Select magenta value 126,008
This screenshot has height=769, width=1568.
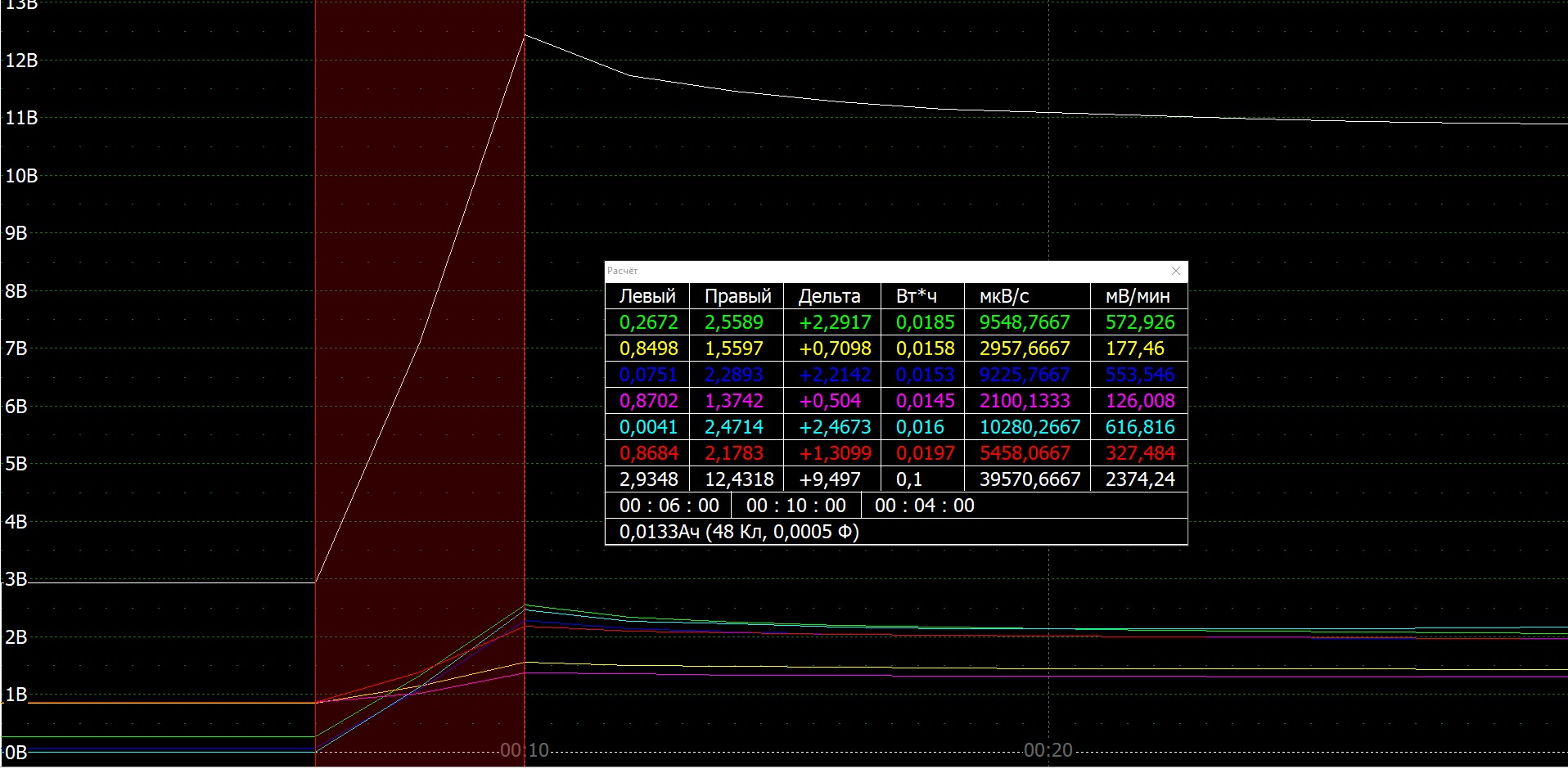point(1140,401)
